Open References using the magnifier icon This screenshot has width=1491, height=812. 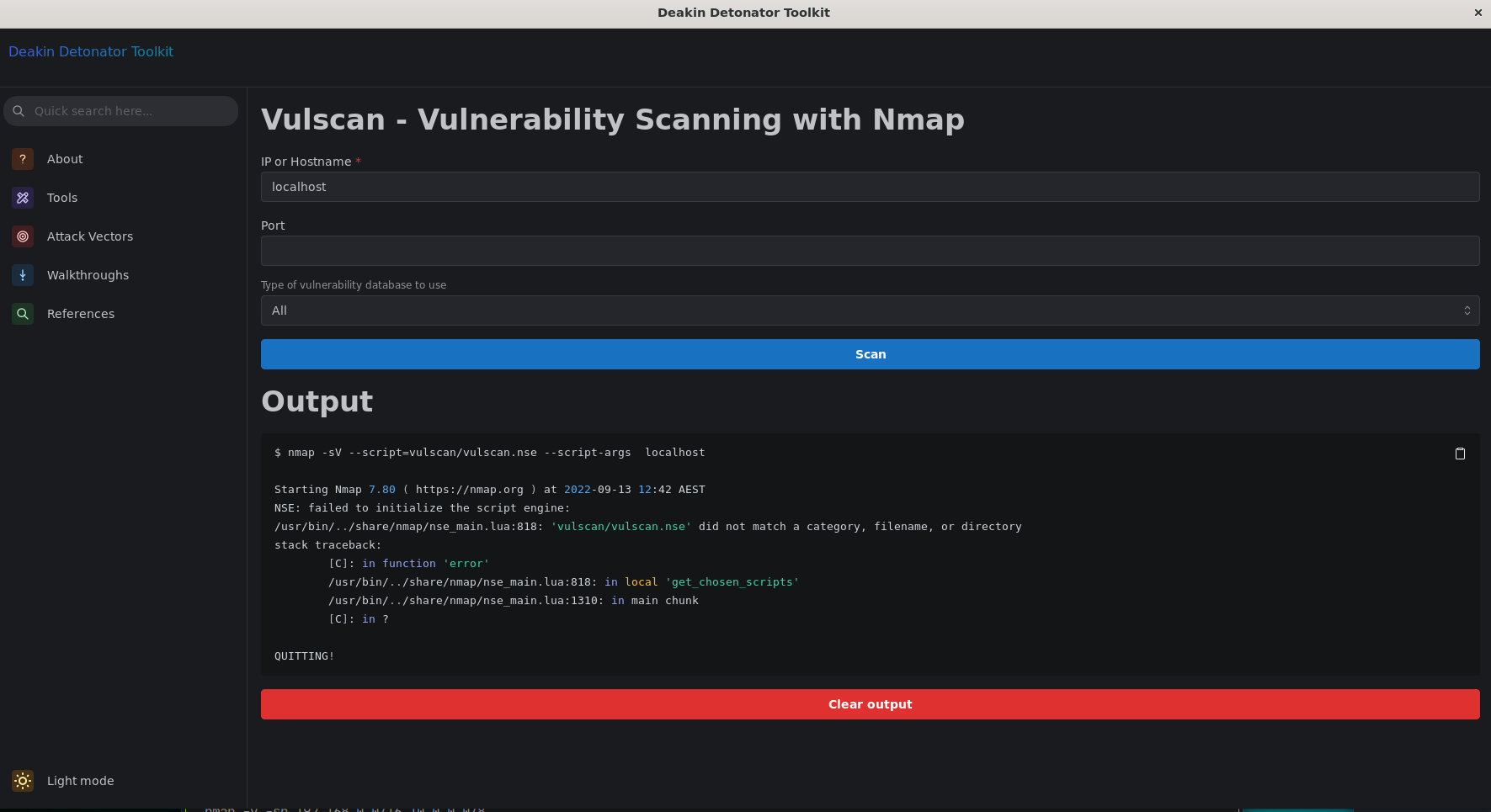22,313
